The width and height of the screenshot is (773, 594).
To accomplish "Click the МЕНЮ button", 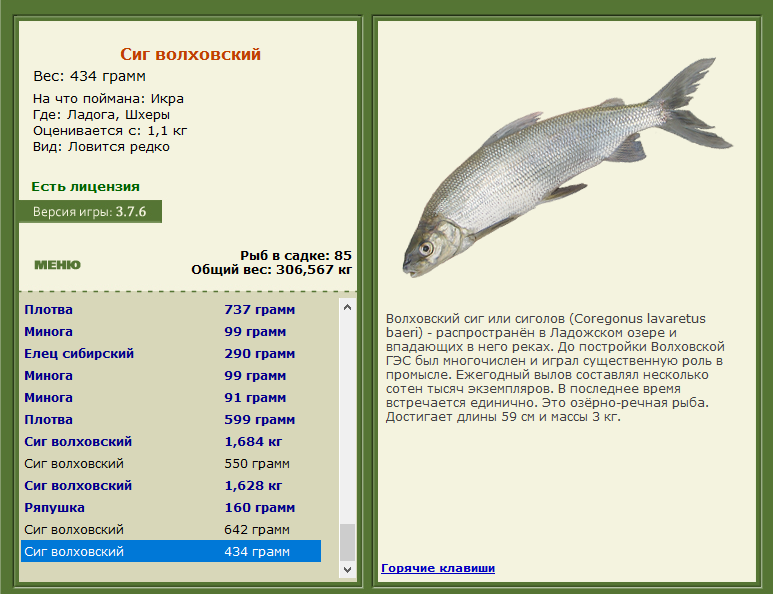I will [x=57, y=265].
